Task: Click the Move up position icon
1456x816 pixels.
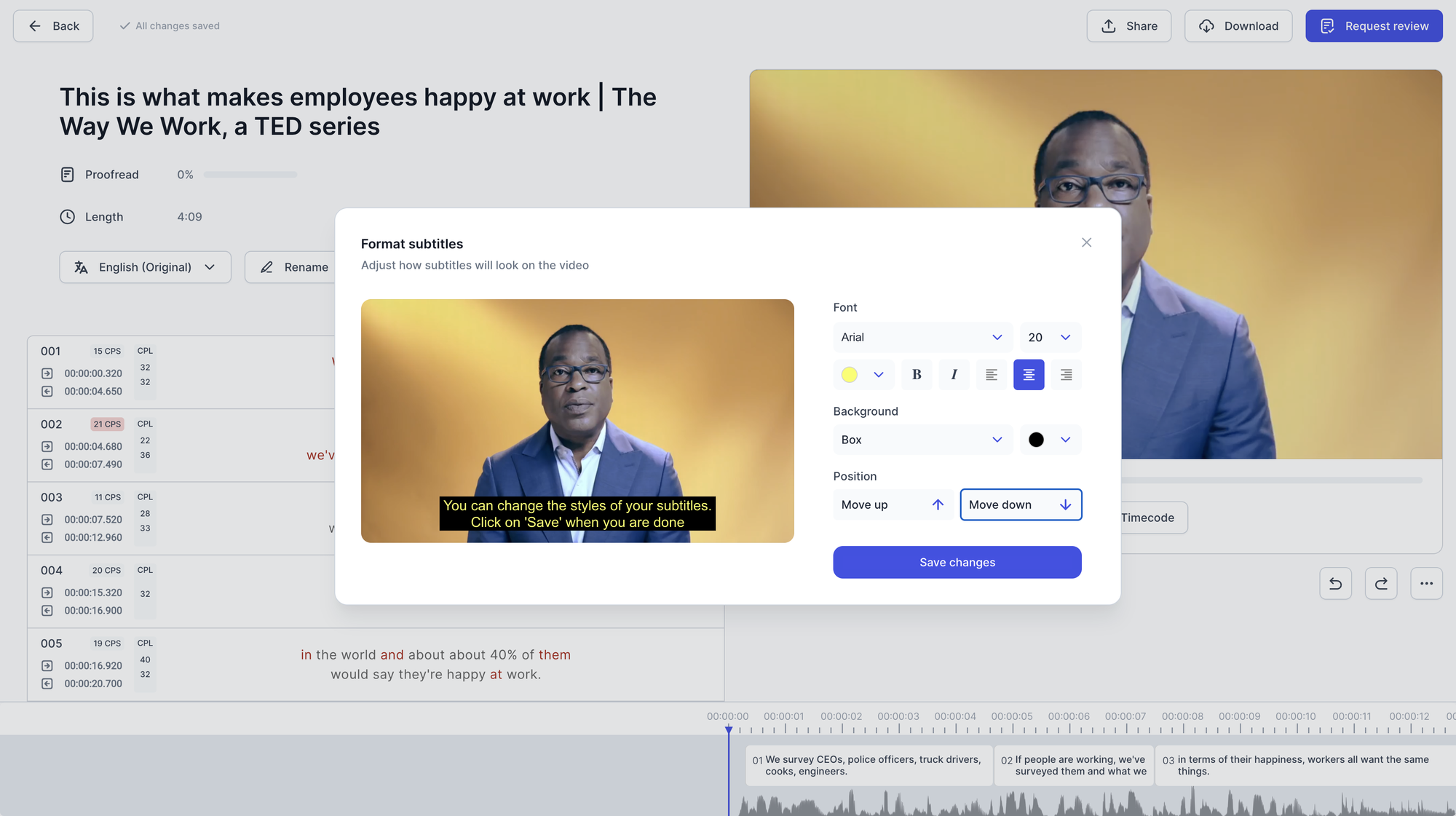Action: (938, 504)
